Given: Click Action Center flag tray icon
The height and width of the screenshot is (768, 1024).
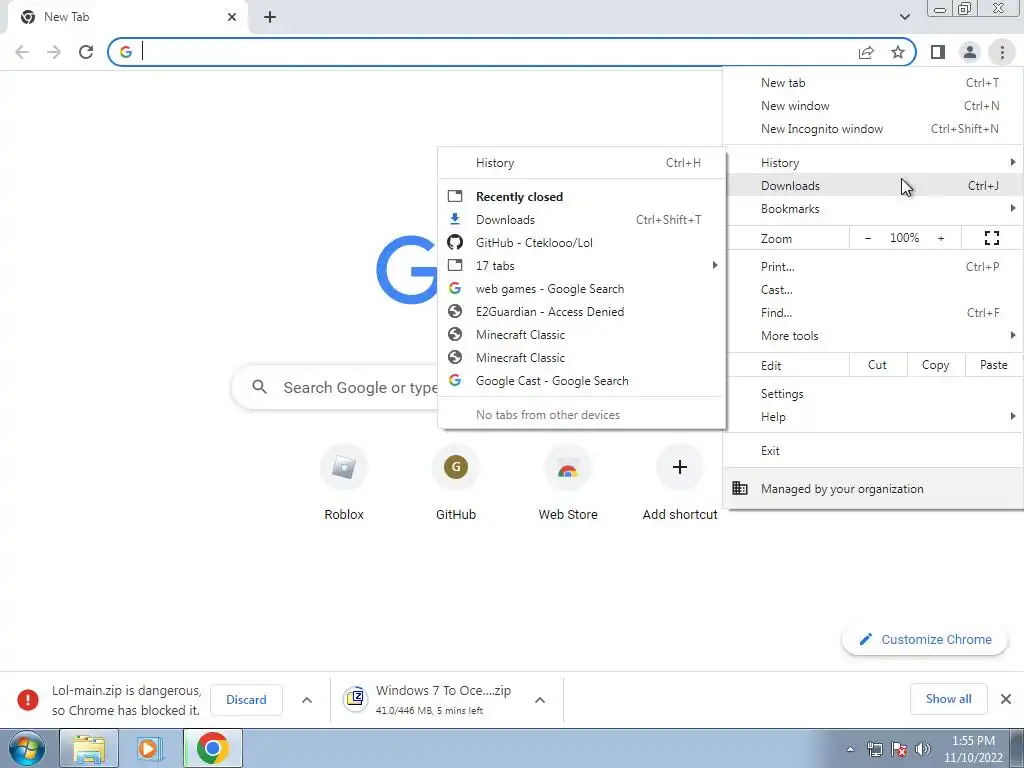Looking at the screenshot, I should pos(899,749).
